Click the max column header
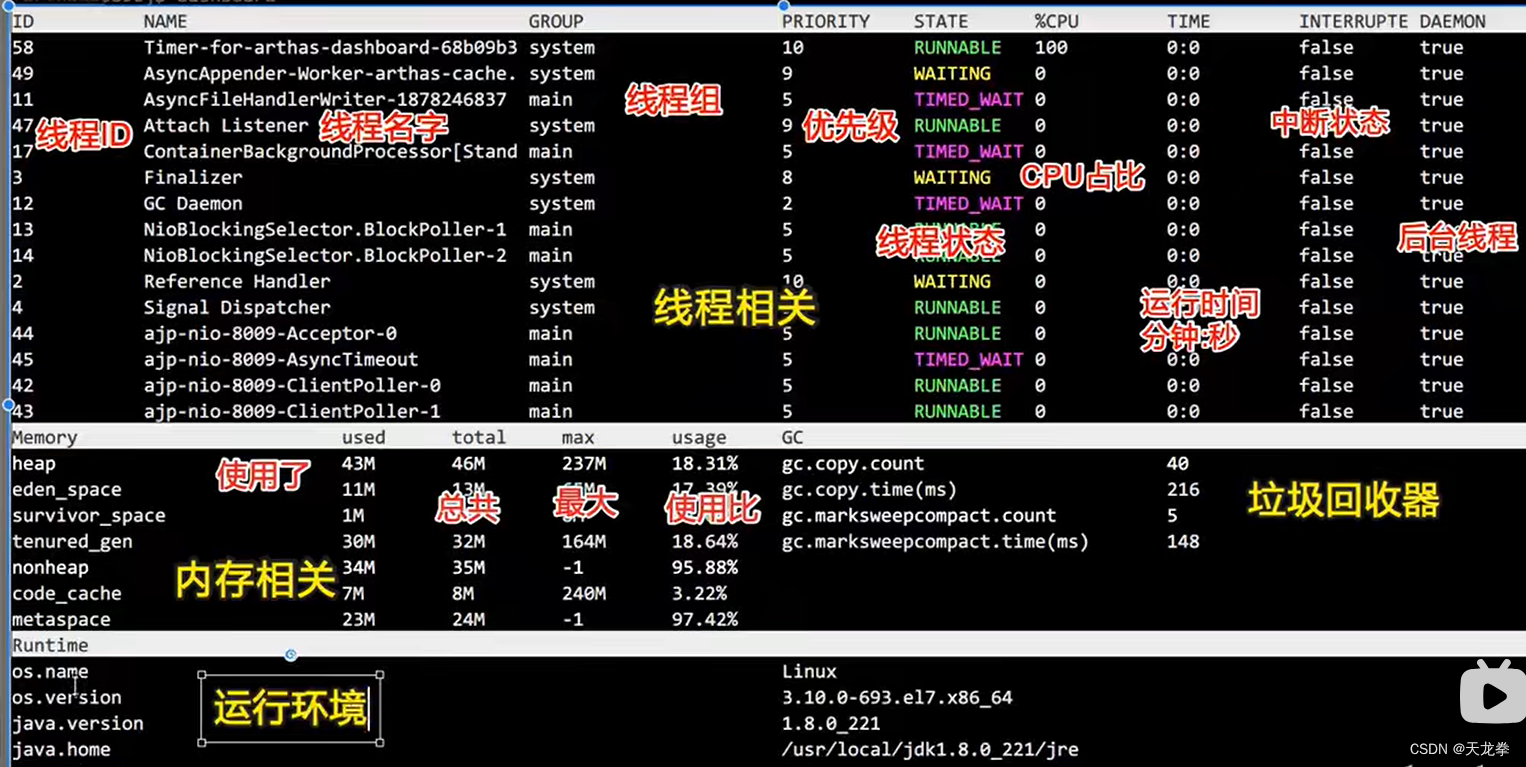1526x767 pixels. click(578, 437)
